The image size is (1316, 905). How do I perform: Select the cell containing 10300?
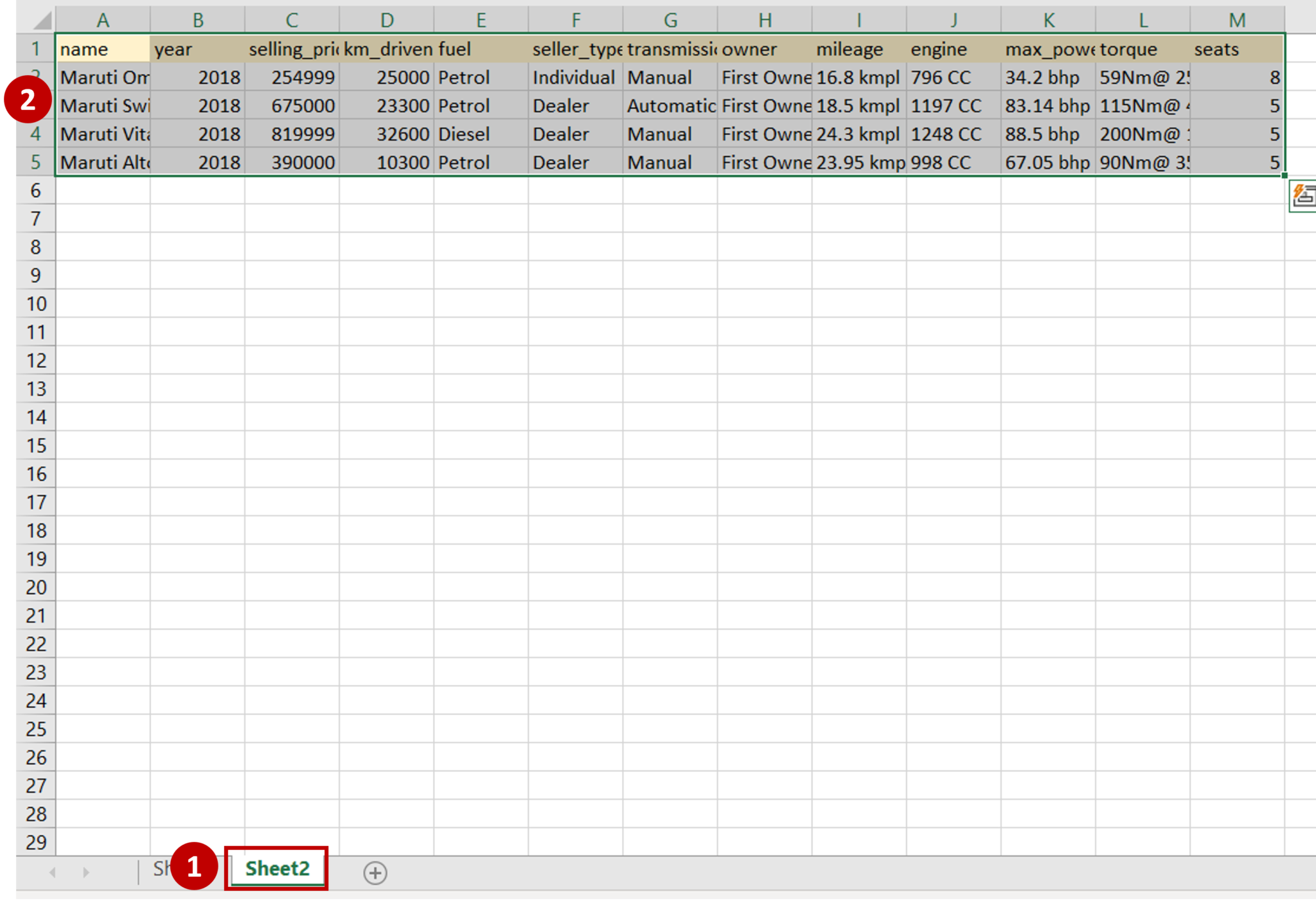pyautogui.click(x=386, y=162)
